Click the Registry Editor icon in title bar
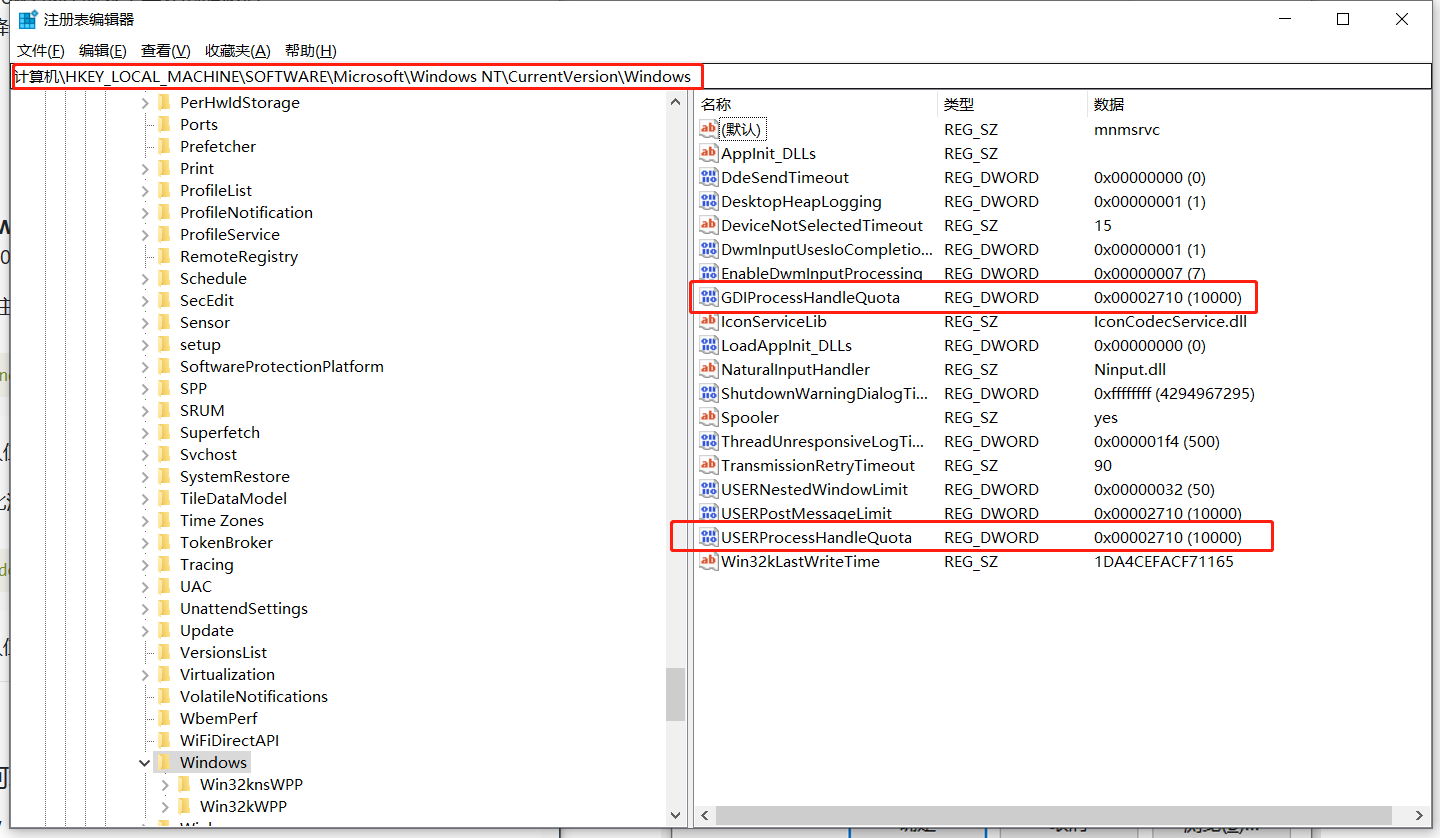Viewport: 1440px width, 838px height. tap(26, 18)
